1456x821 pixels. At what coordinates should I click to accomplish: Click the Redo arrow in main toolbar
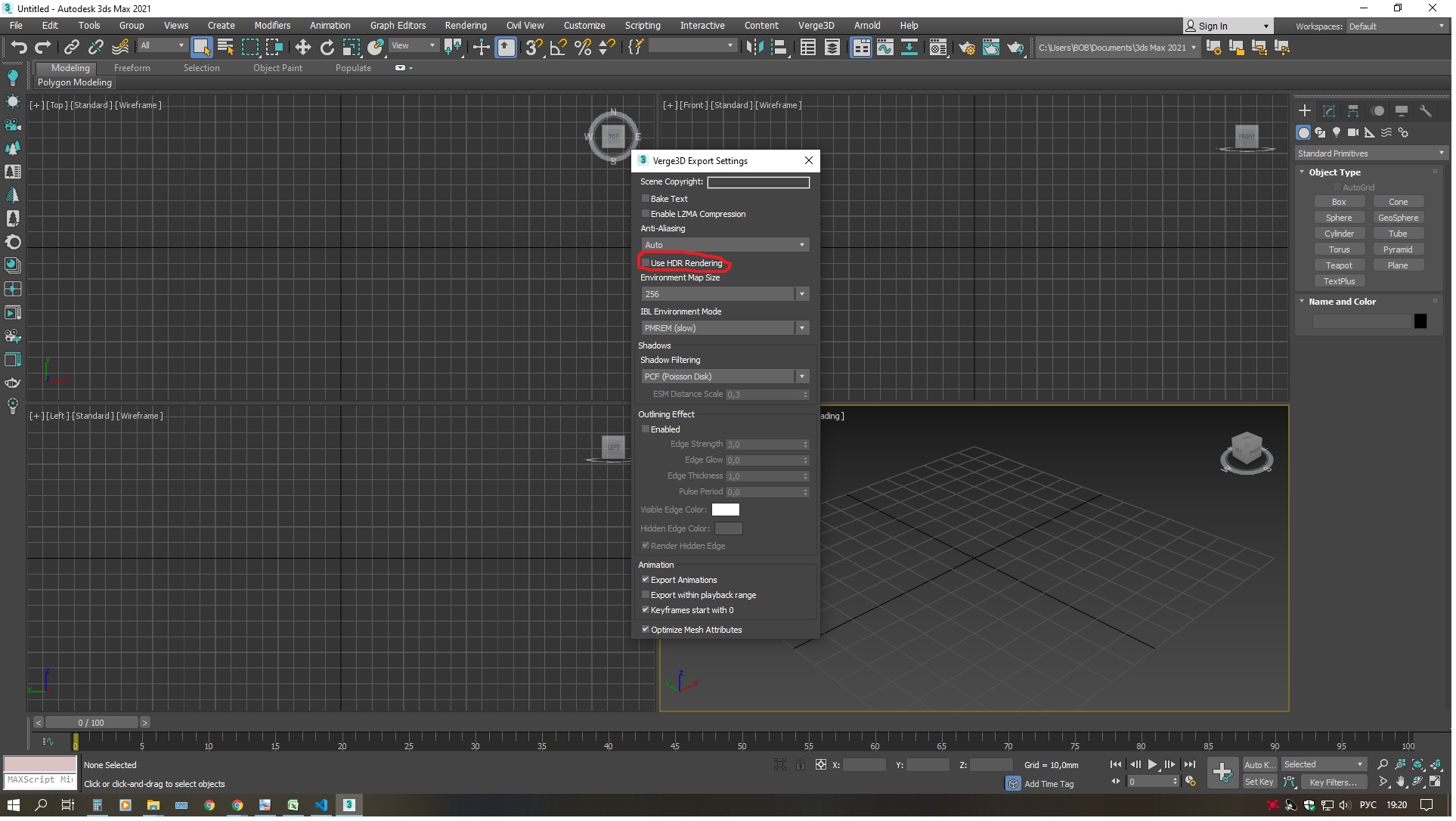point(43,48)
